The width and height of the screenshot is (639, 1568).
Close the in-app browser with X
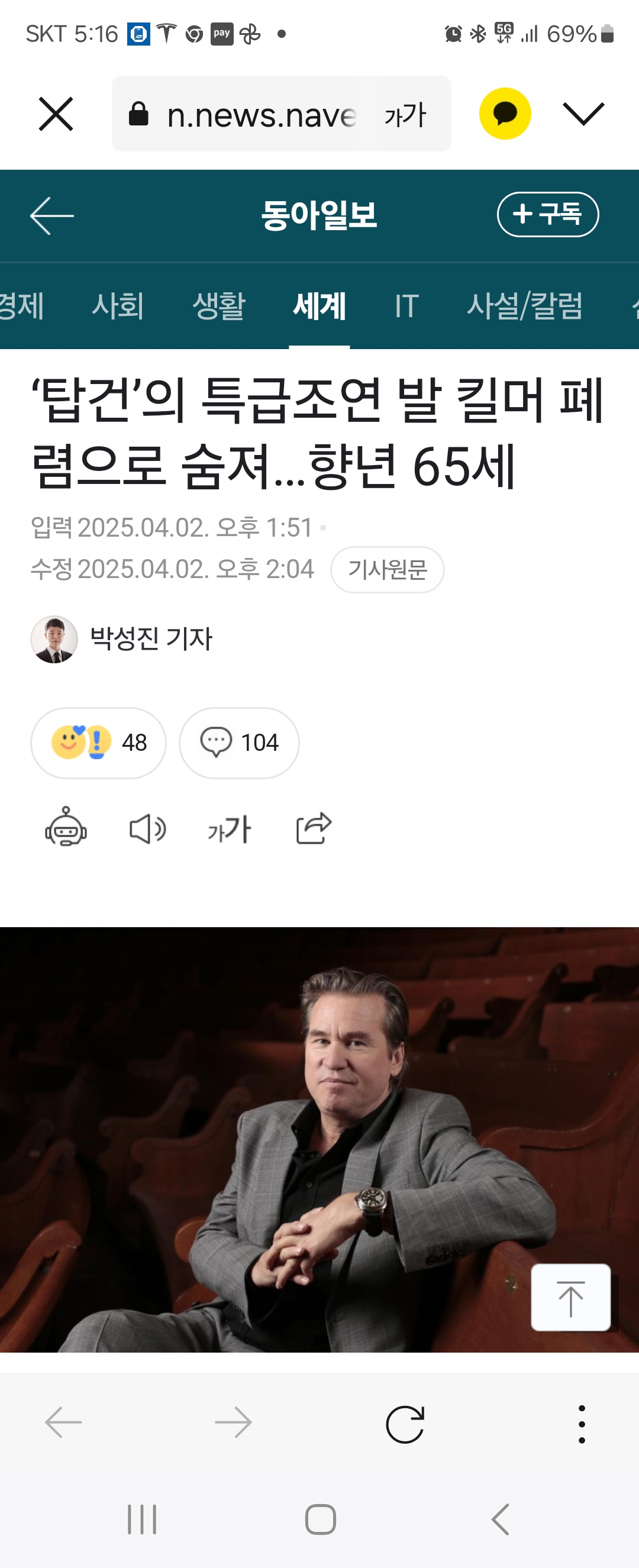(56, 114)
